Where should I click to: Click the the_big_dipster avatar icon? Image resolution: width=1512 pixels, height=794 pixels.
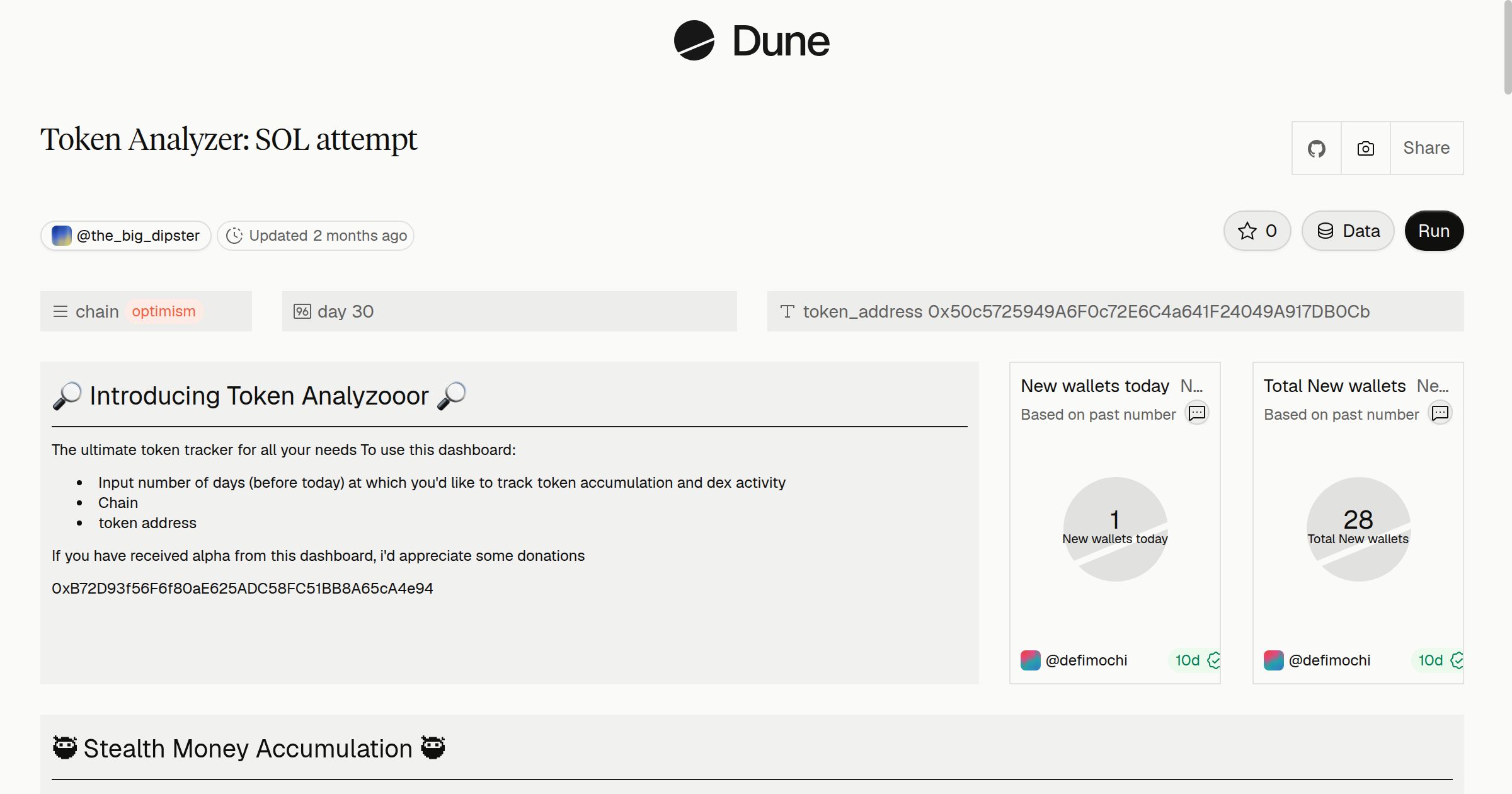[61, 236]
